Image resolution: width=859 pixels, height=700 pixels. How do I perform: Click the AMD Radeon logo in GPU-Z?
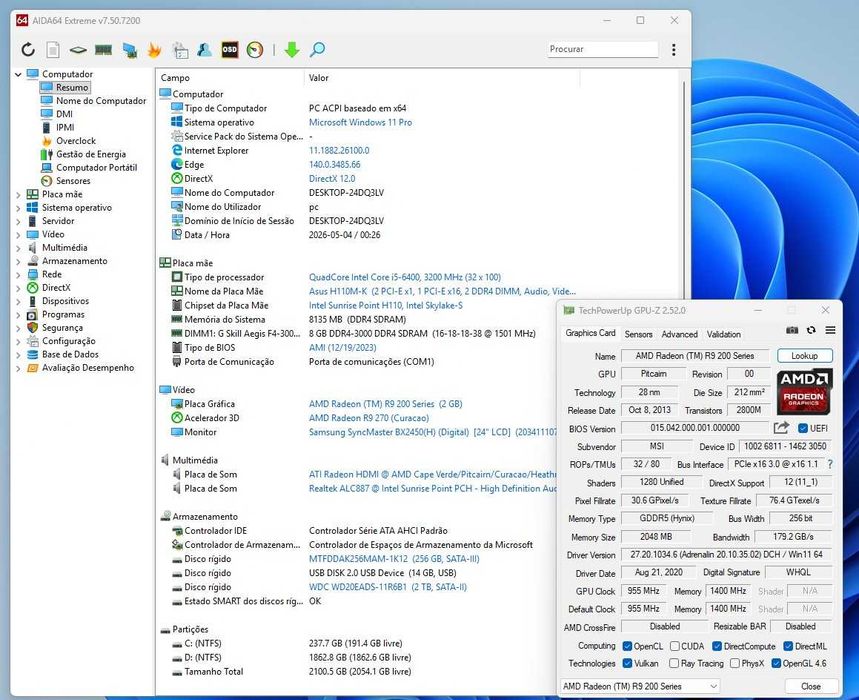[x=804, y=392]
